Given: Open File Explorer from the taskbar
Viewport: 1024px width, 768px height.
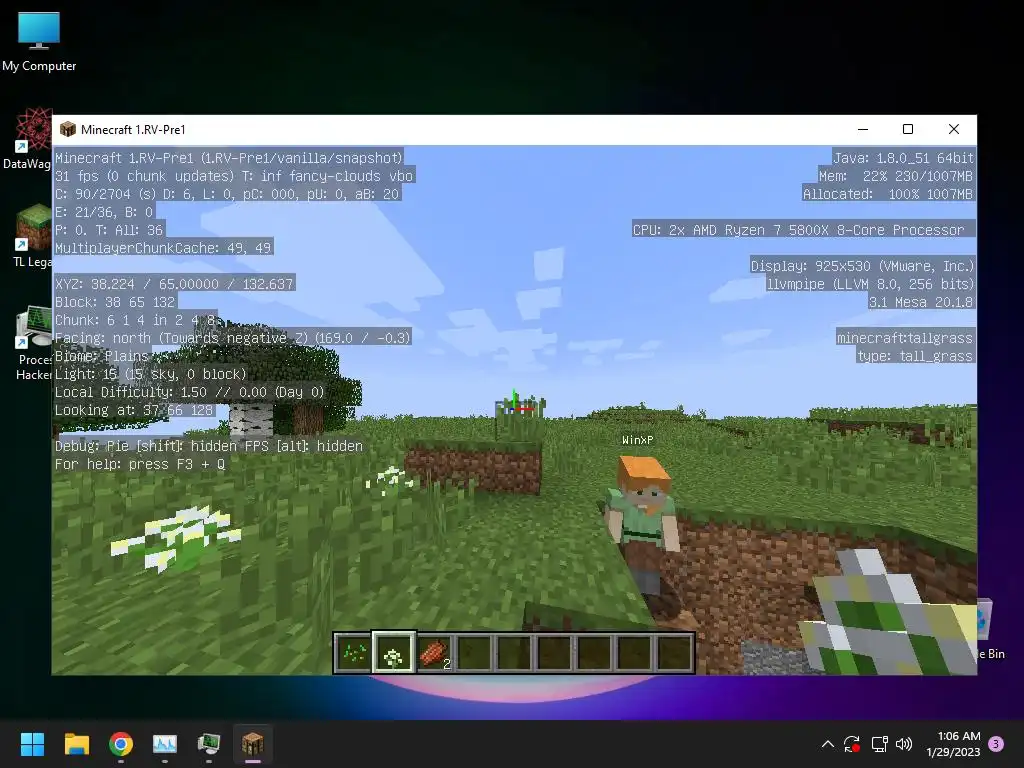Looking at the screenshot, I should (76, 744).
